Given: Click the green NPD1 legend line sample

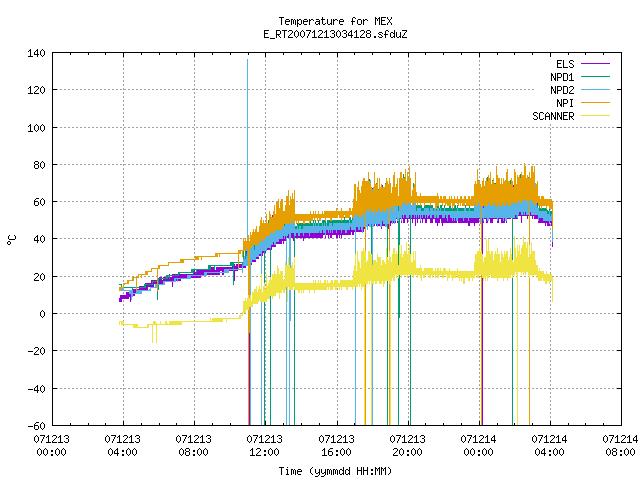Looking at the screenshot, I should pyautogui.click(x=596, y=76).
